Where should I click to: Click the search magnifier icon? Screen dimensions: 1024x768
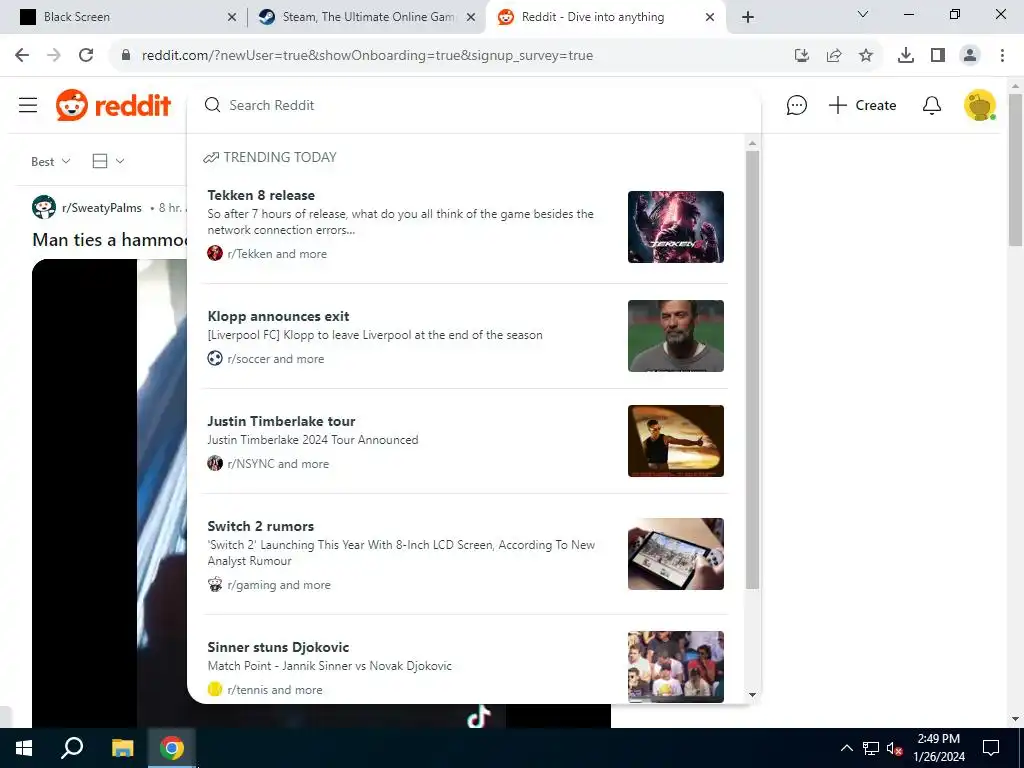[212, 105]
